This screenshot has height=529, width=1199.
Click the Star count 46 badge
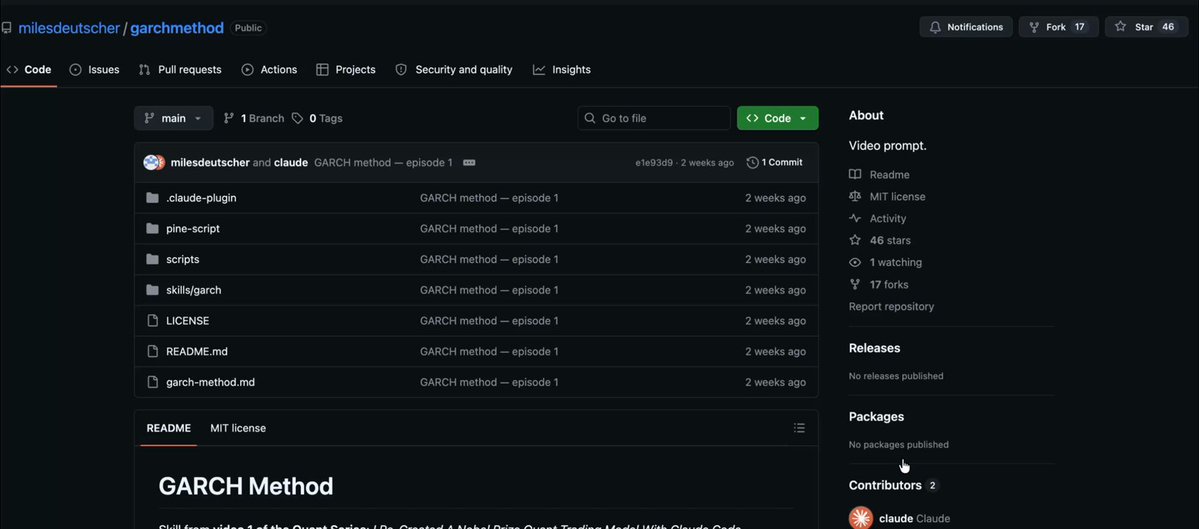pos(1168,27)
